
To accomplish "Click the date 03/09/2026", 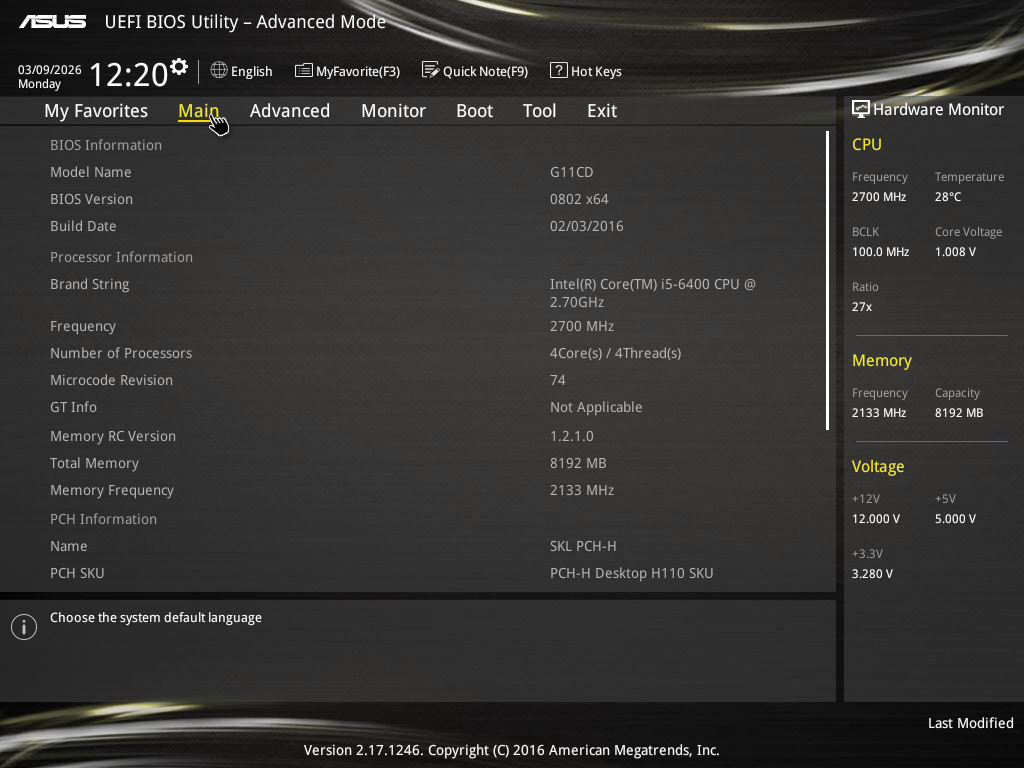I will point(50,69).
